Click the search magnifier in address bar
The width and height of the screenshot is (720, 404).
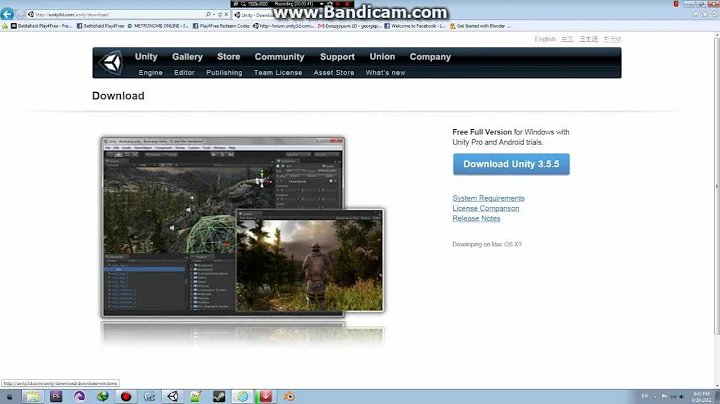click(x=208, y=15)
